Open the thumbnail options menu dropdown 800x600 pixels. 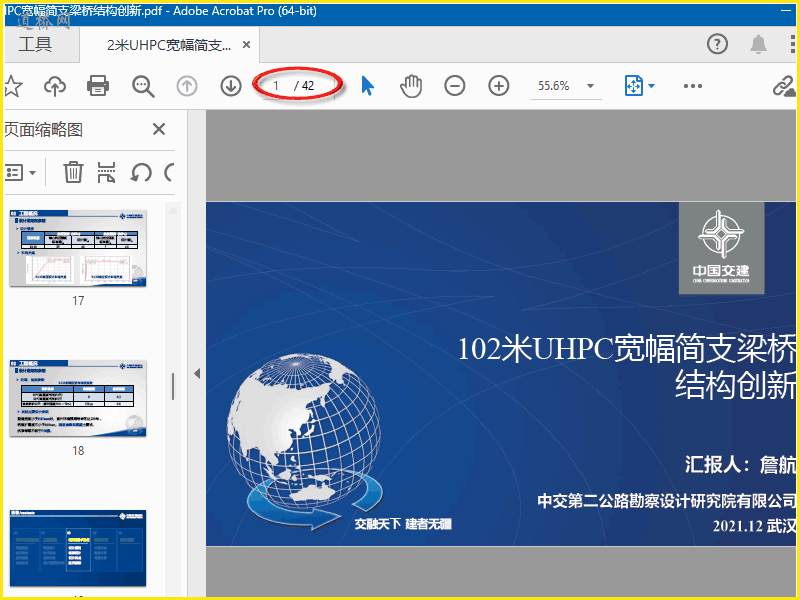coord(21,172)
